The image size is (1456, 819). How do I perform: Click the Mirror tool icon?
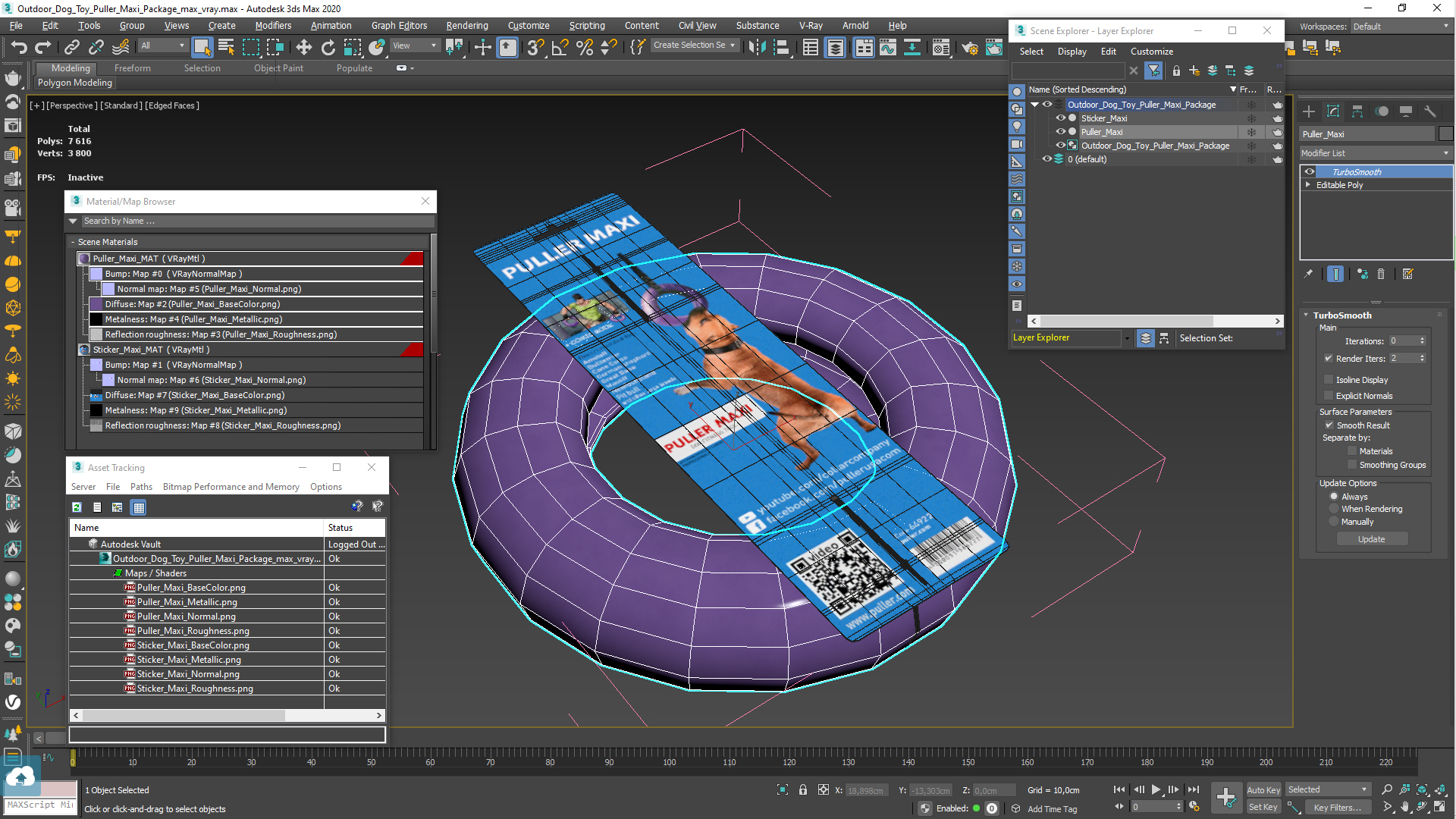click(756, 48)
